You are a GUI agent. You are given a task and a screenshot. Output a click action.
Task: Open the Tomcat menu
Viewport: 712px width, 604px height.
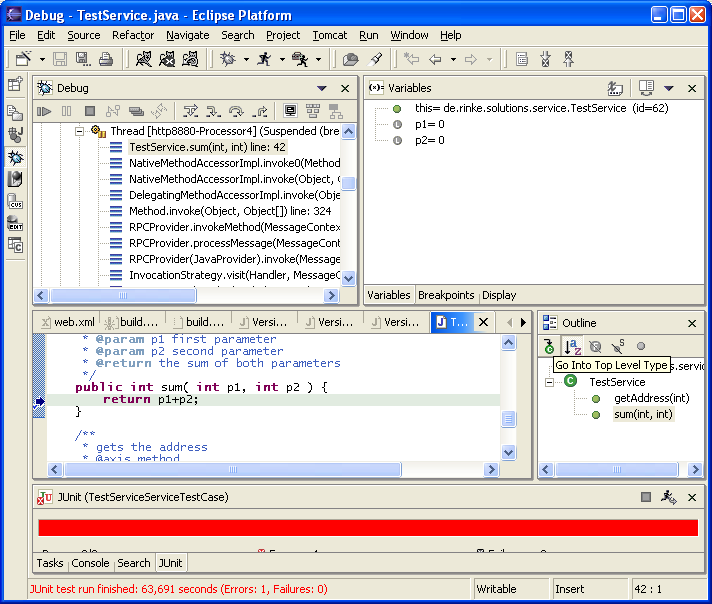click(x=329, y=35)
